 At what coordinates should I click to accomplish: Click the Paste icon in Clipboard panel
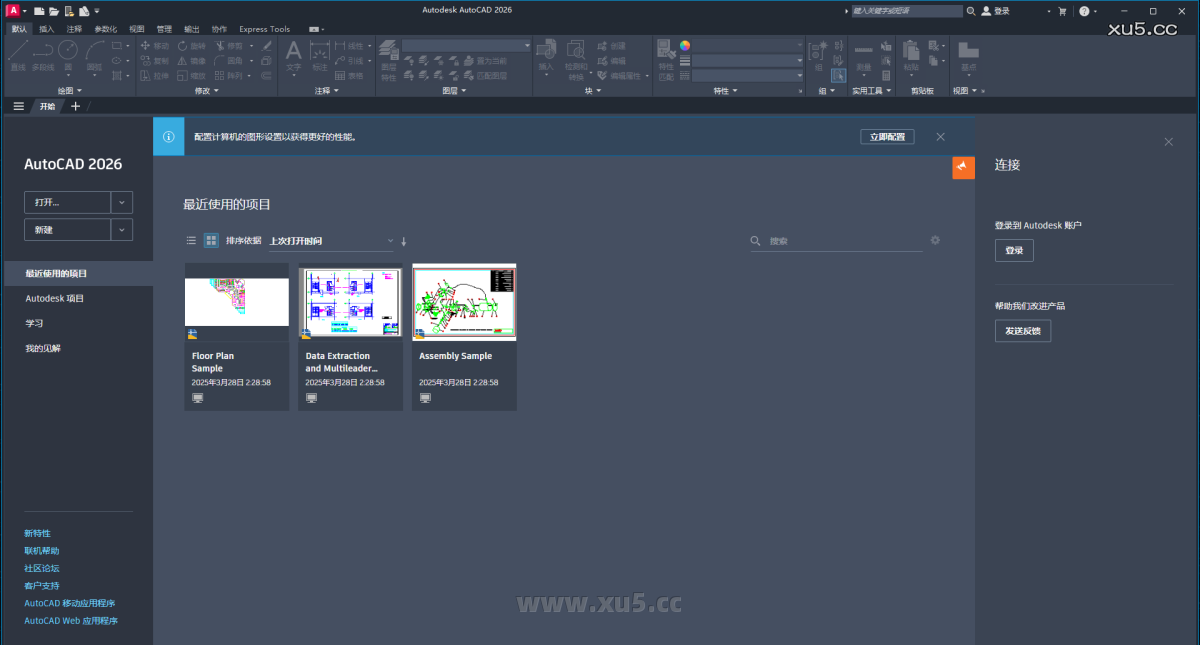[x=911, y=52]
